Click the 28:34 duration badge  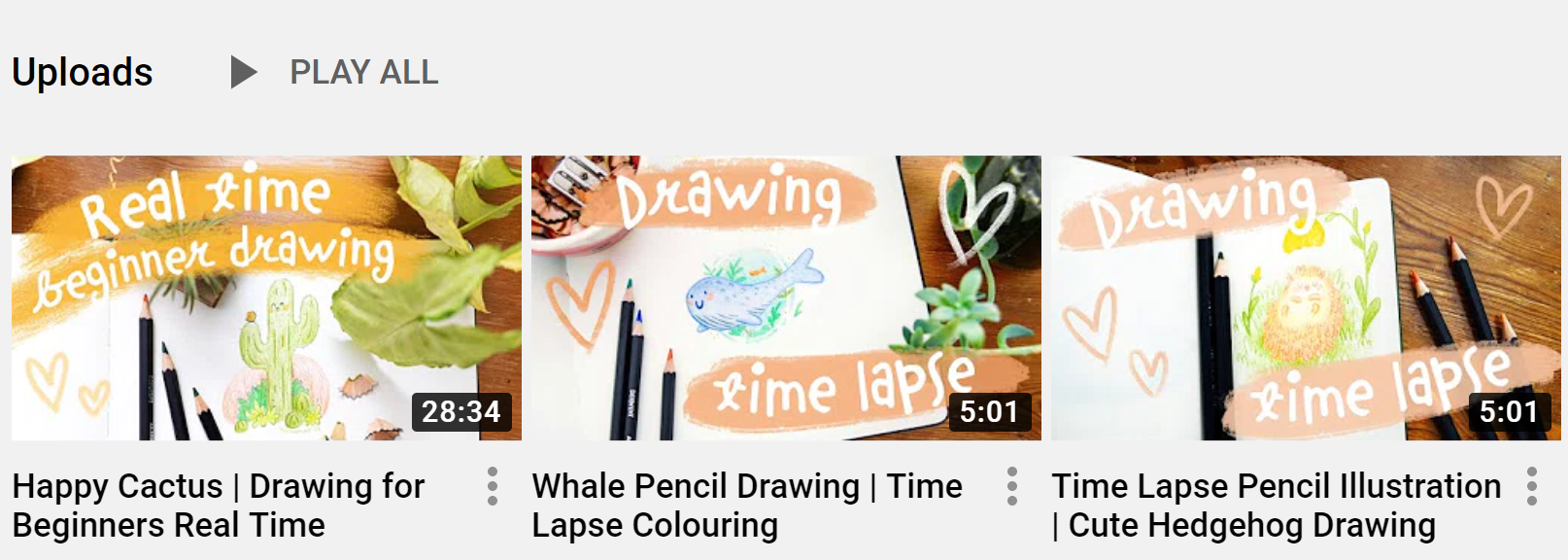pos(461,412)
